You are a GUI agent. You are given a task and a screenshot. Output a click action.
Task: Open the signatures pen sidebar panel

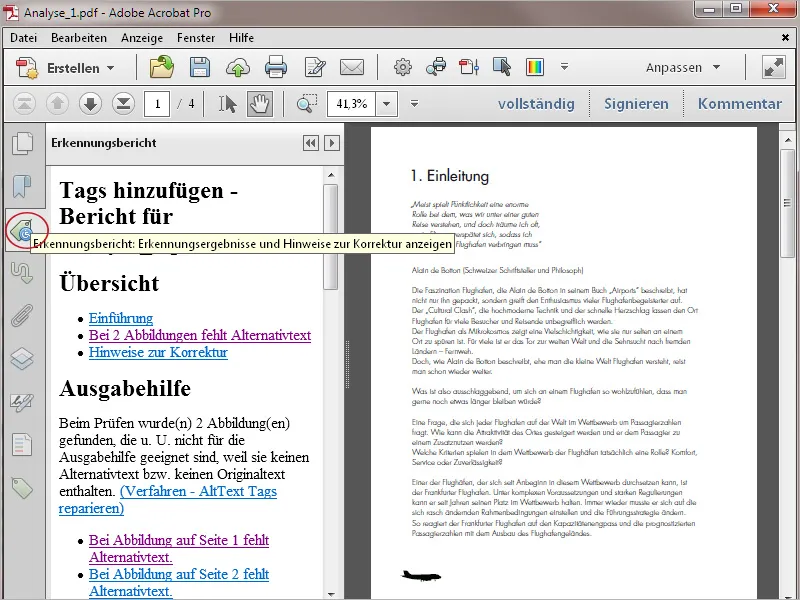click(22, 402)
